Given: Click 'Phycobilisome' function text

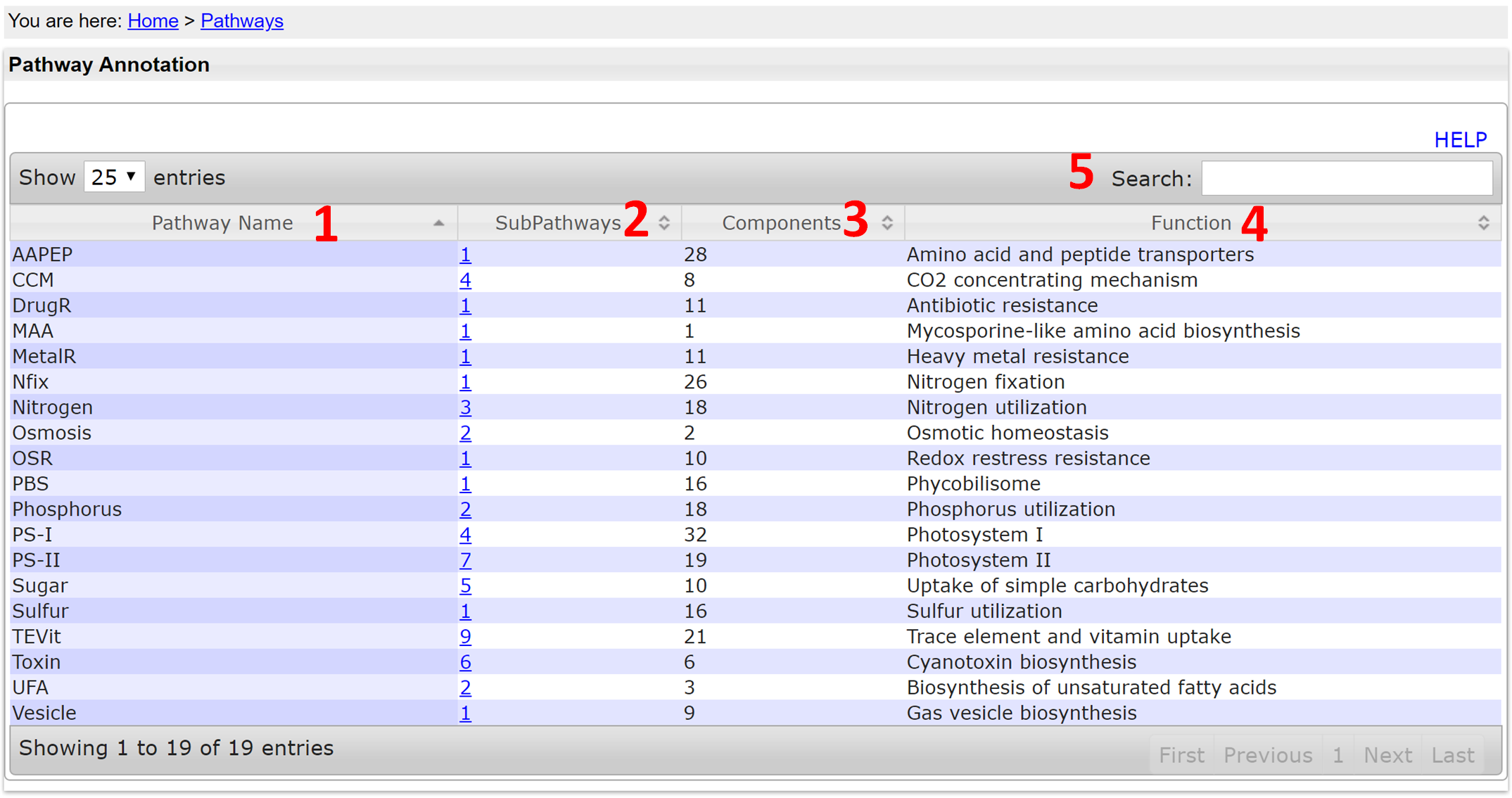Looking at the screenshot, I should tap(973, 484).
